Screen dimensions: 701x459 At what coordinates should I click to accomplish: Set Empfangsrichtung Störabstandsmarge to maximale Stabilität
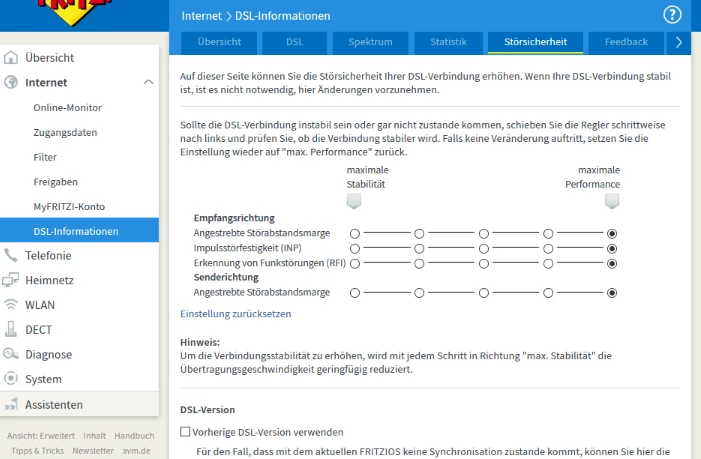click(x=355, y=233)
